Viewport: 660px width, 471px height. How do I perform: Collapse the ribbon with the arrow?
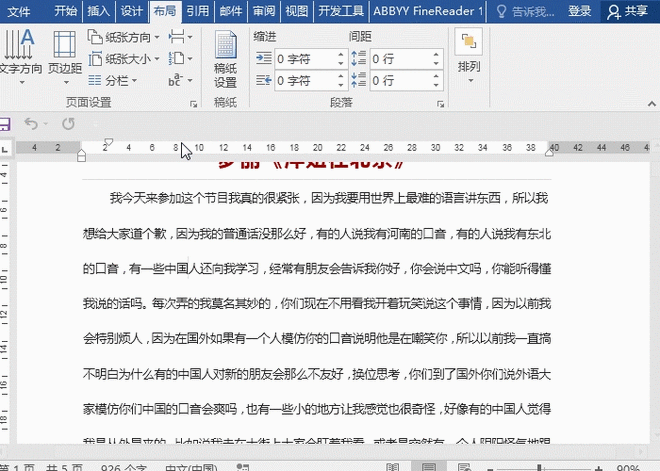652,103
